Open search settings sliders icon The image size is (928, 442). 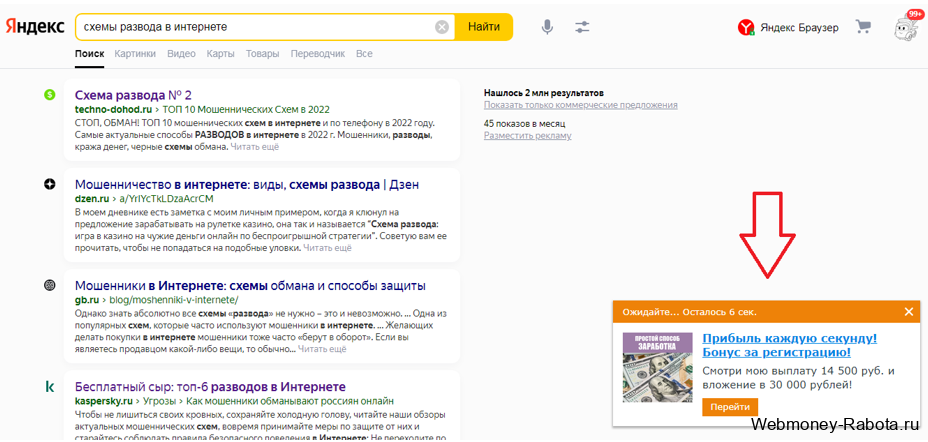[x=582, y=27]
